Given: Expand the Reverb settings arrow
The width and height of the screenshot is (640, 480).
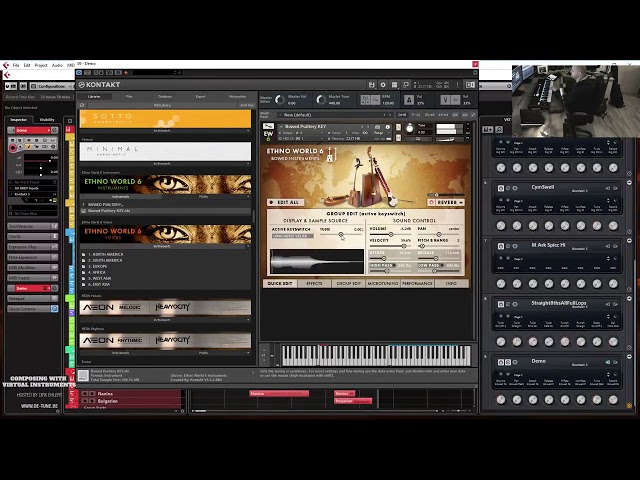Looking at the screenshot, I should tap(461, 202).
